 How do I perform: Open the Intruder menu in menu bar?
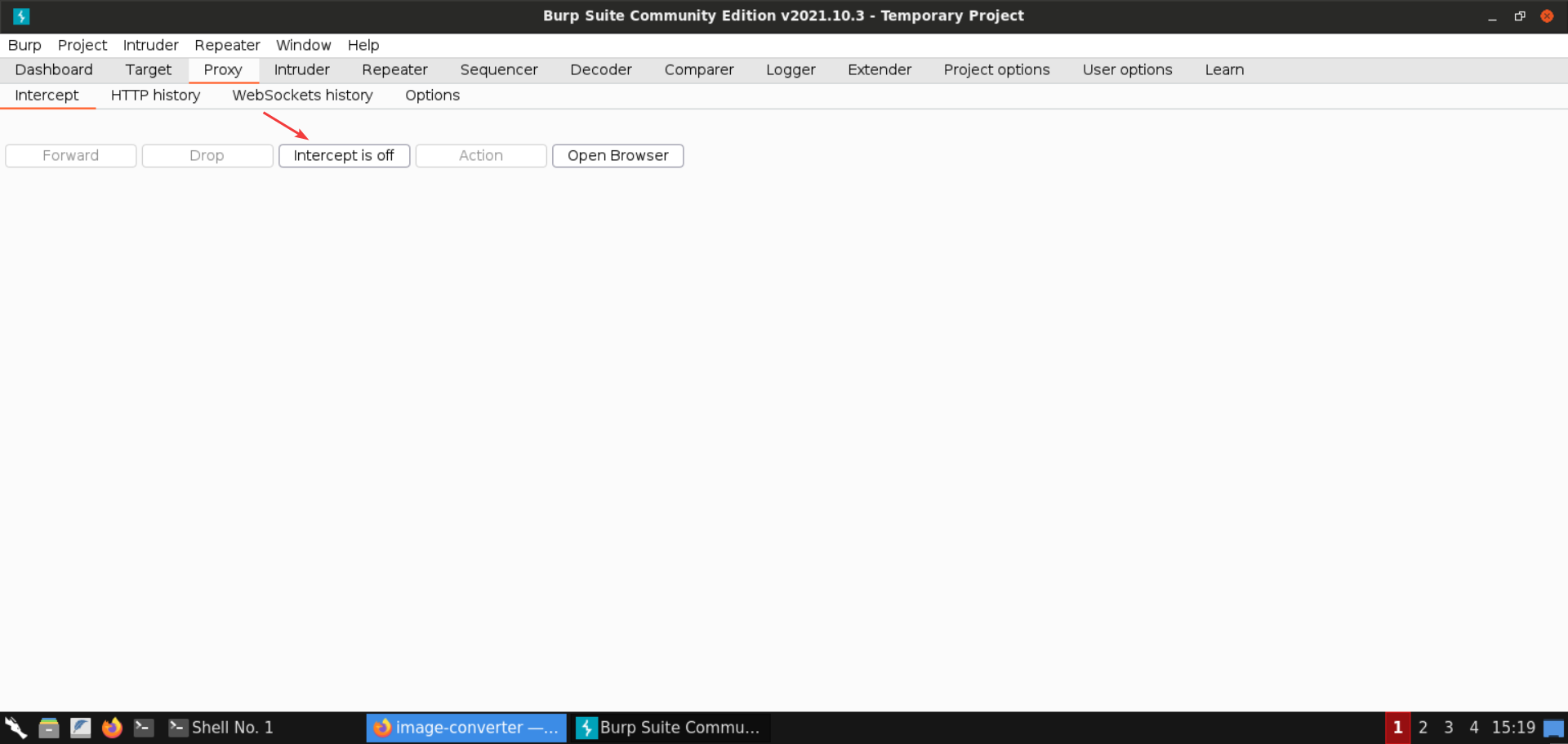point(150,45)
